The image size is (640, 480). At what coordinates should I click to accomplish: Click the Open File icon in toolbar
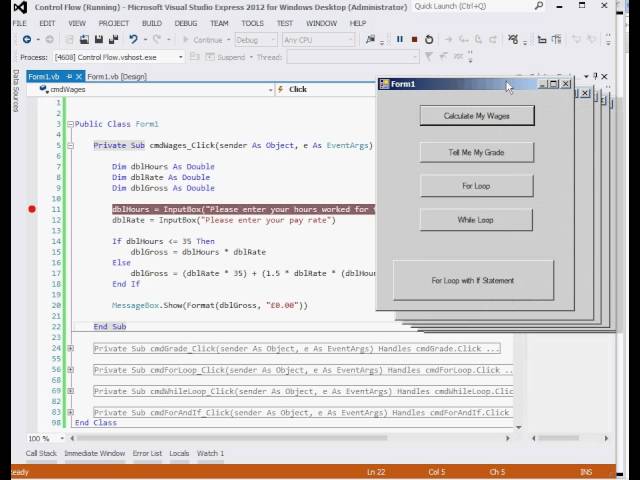[84, 40]
